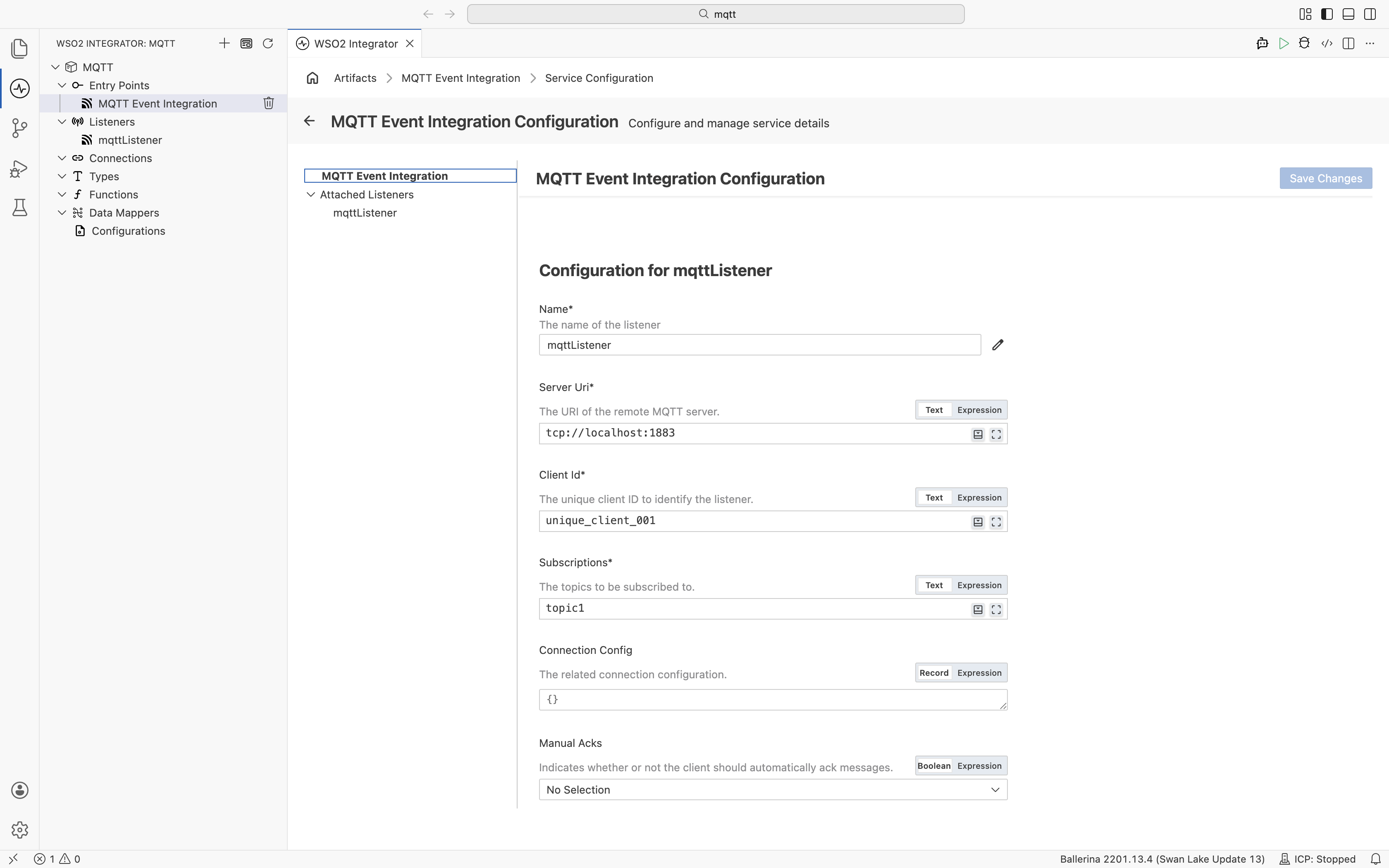Open the Accounts icon in activity bar
The width and height of the screenshot is (1389, 868).
click(x=19, y=790)
